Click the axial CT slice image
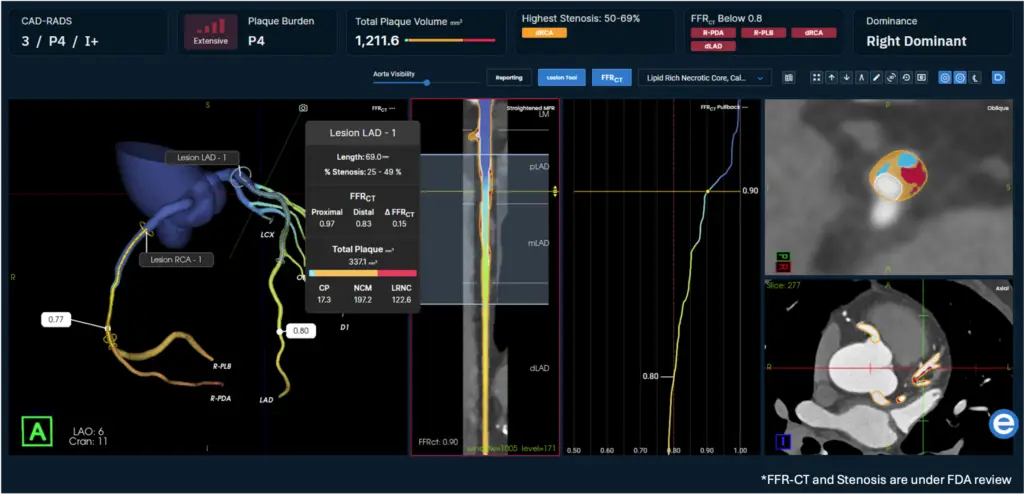This screenshot has width=1024, height=496. 888,367
